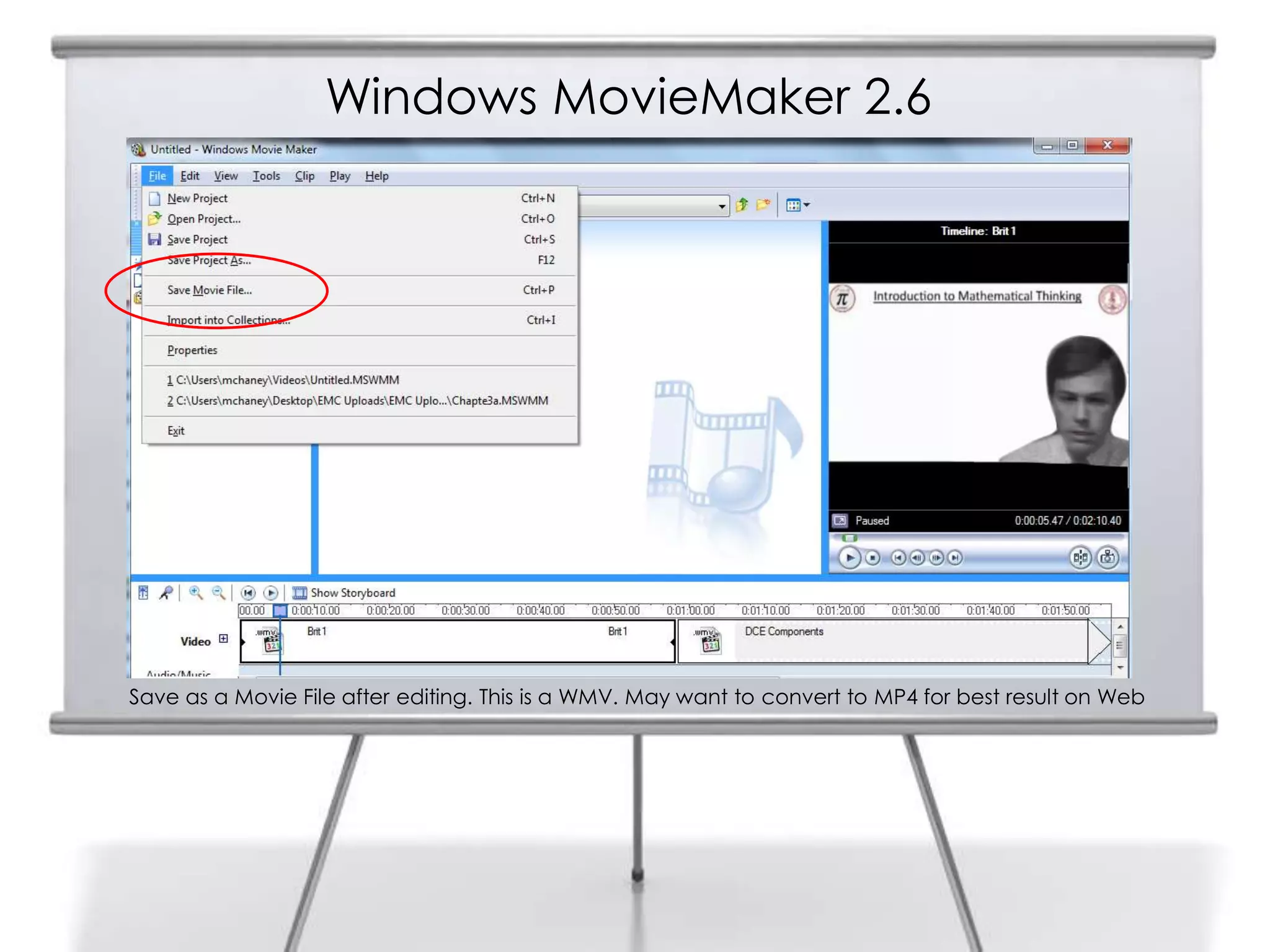Click the Back button in preview monitor
1270x952 pixels.
(x=898, y=558)
